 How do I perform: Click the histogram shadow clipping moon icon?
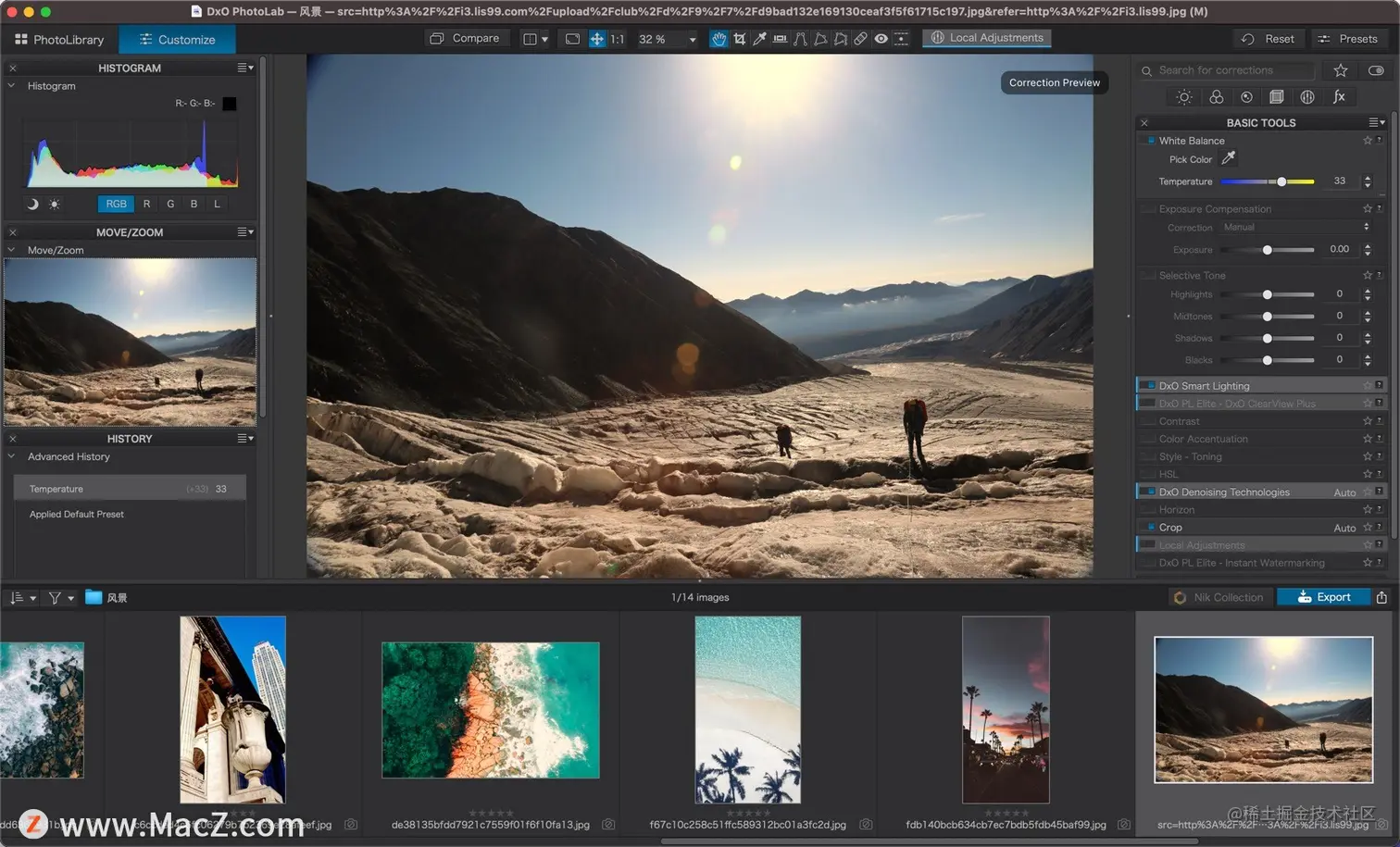(x=32, y=204)
